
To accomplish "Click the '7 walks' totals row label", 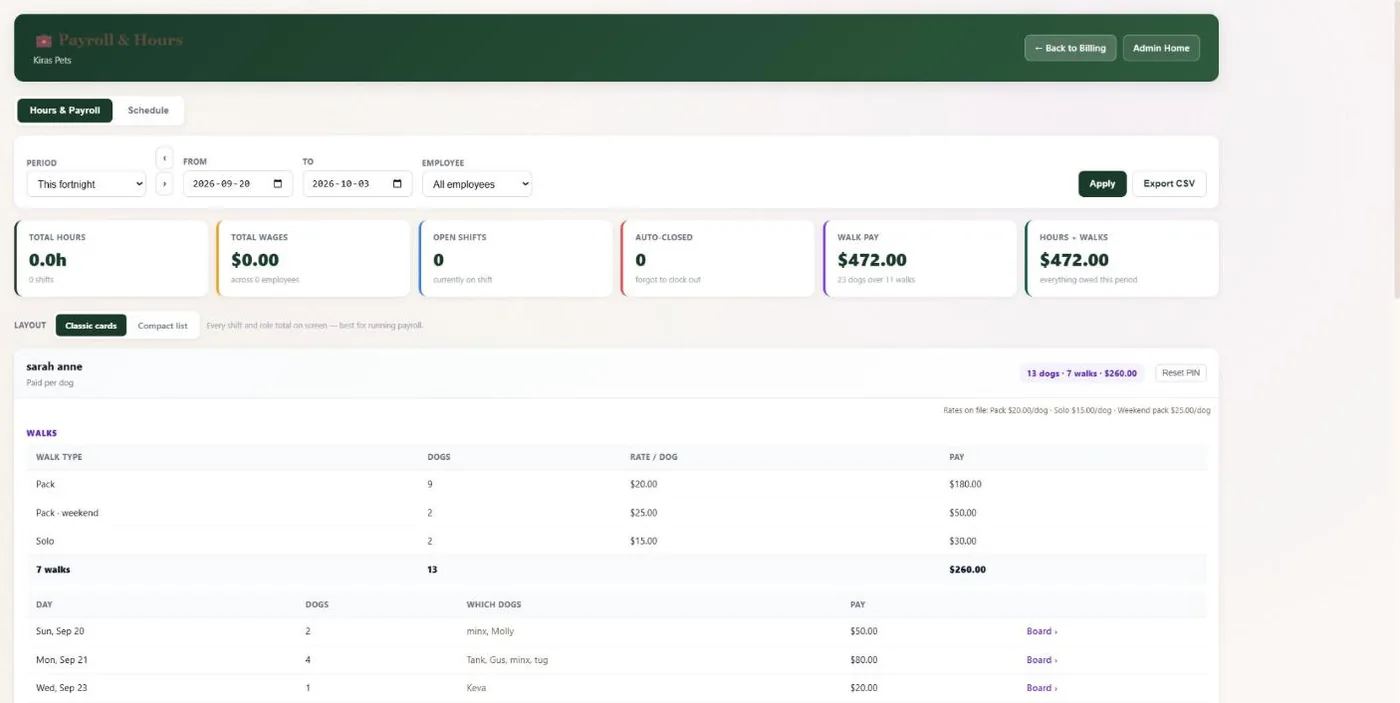I will tap(53, 570).
